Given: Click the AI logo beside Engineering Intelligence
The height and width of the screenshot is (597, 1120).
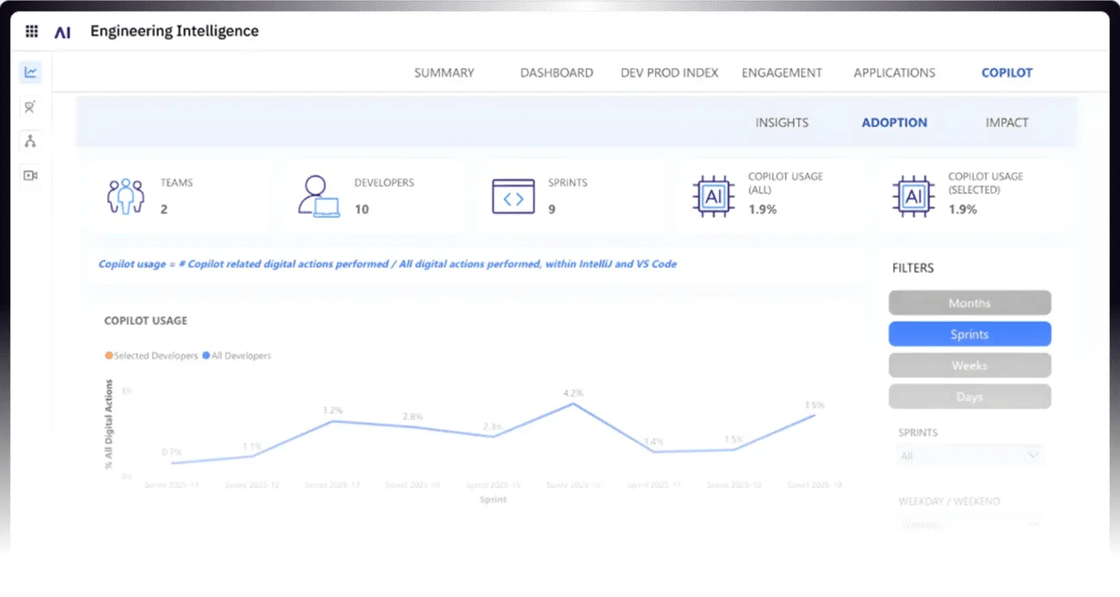Looking at the screenshot, I should point(63,32).
